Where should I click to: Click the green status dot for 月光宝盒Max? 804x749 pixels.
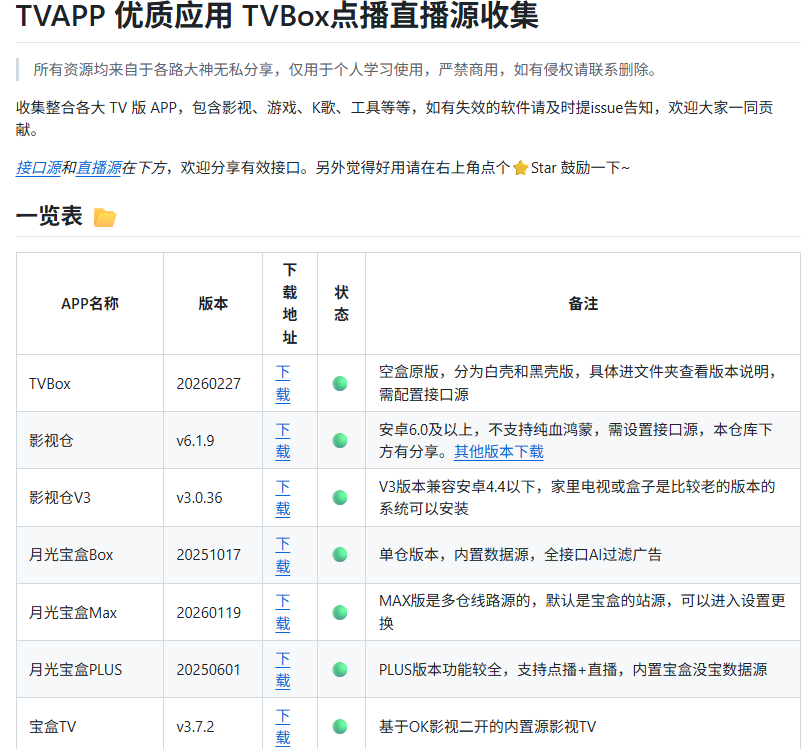[x=340, y=612]
